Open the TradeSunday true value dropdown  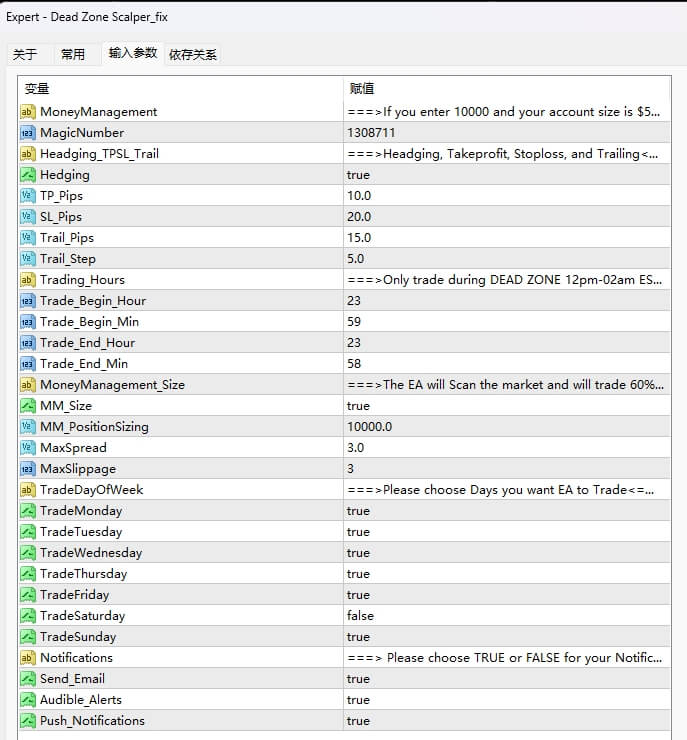click(358, 637)
